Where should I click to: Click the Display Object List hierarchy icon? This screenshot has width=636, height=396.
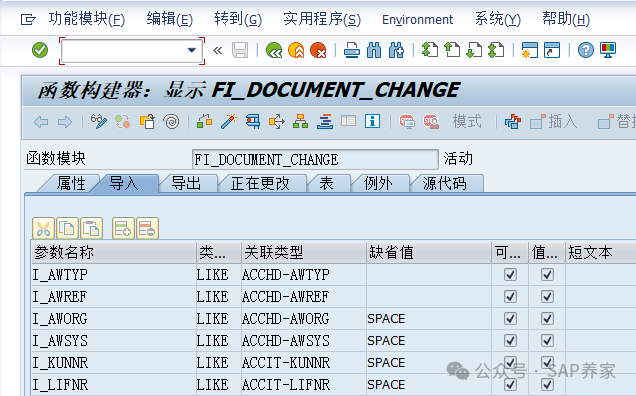pyautogui.click(x=301, y=121)
